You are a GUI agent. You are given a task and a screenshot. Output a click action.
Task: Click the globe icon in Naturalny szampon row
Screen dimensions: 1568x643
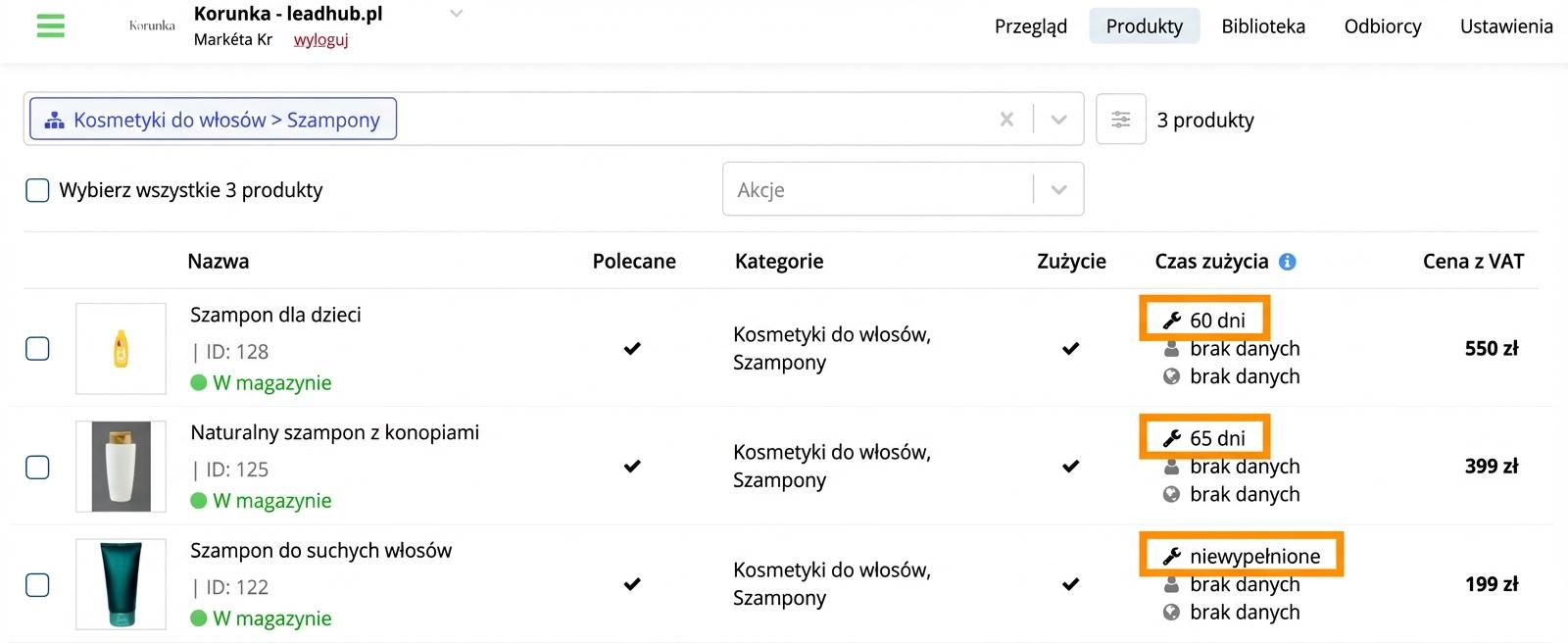coord(1171,494)
